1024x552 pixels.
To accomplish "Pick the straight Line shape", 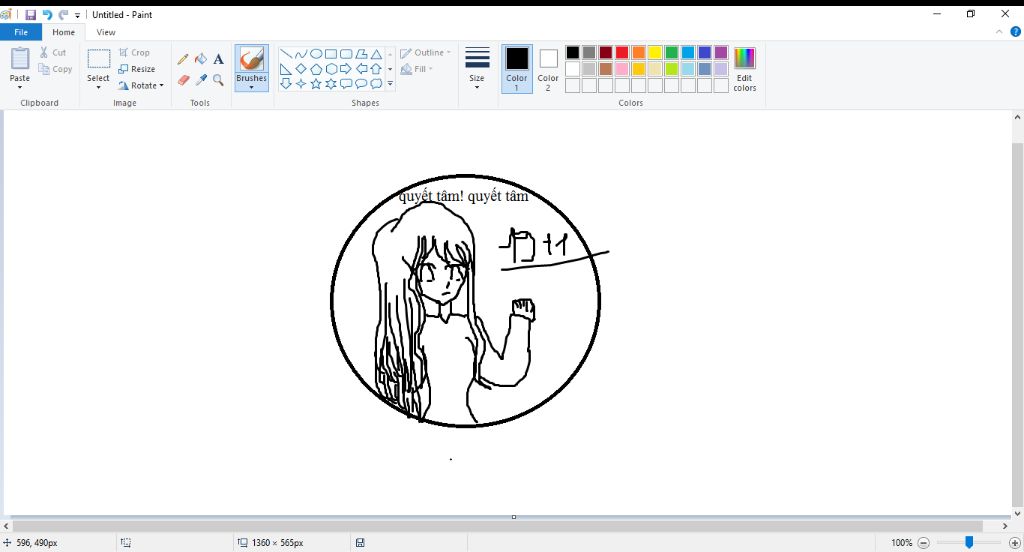I will pyautogui.click(x=286, y=54).
